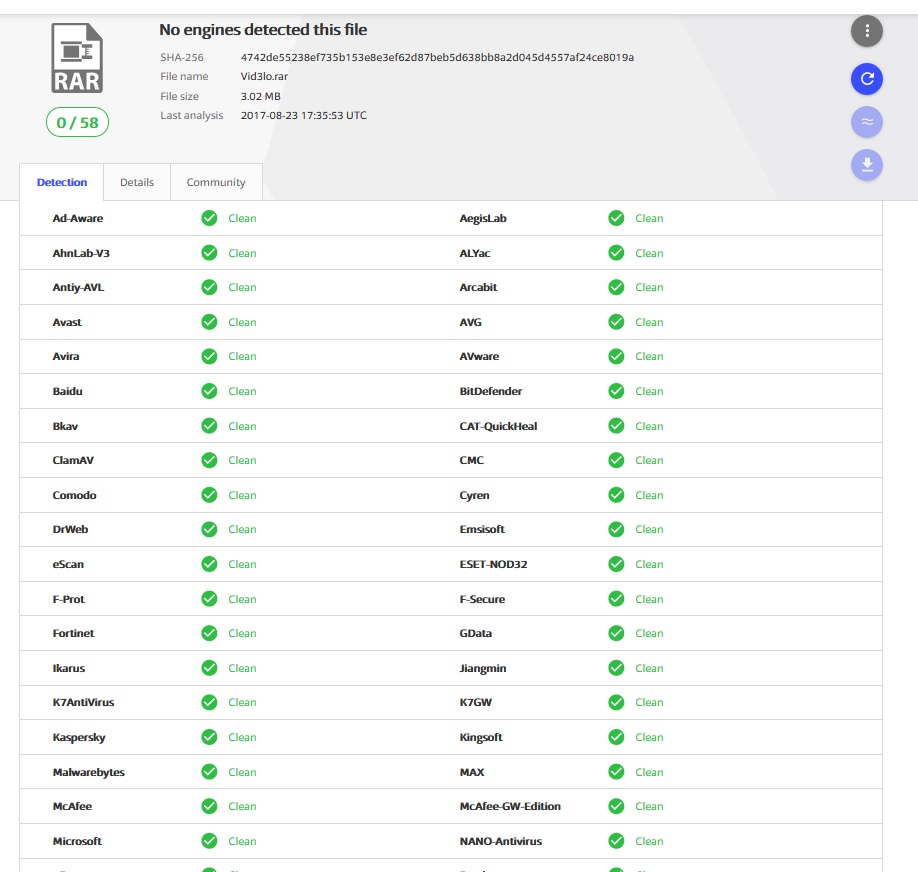Click the green check icon for Malwarebytes
The width and height of the screenshot is (918, 872).
tap(209, 772)
